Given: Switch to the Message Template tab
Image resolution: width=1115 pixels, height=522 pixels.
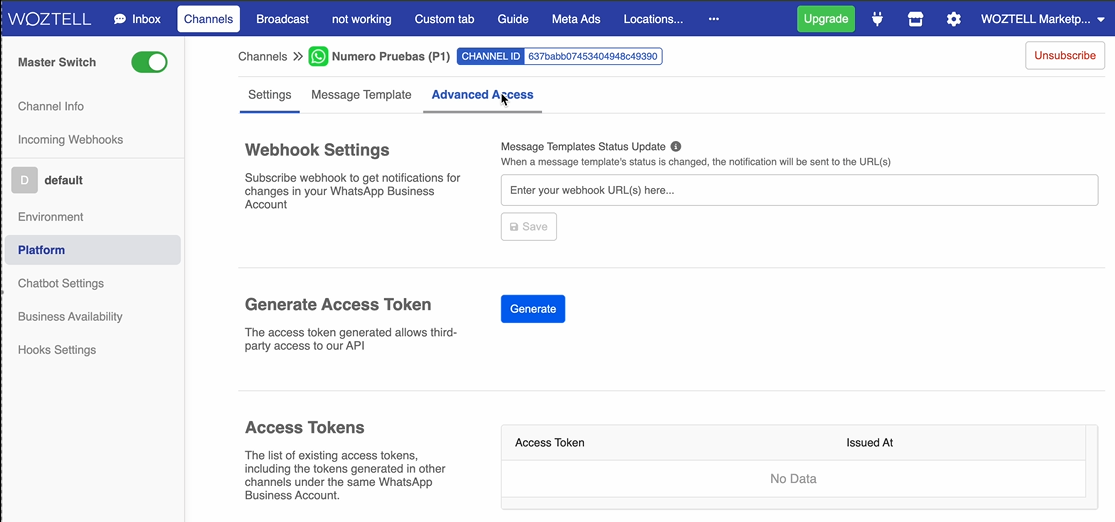Looking at the screenshot, I should pyautogui.click(x=361, y=95).
